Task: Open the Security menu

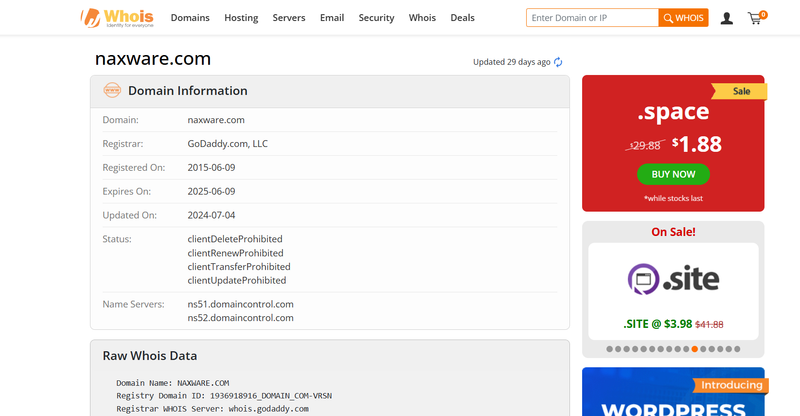Action: click(377, 18)
